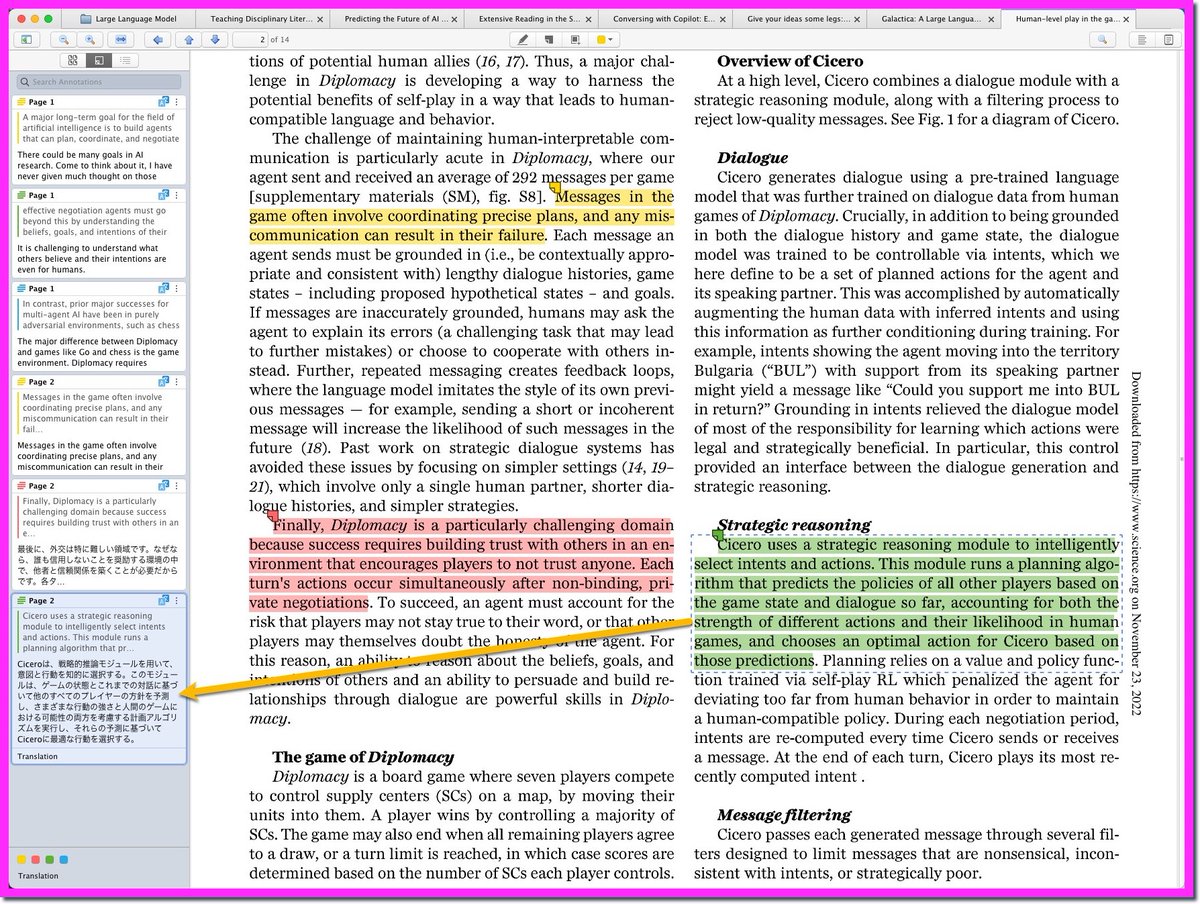Image resolution: width=1200 pixels, height=904 pixels.
Task: Switch sidebar to outline list view
Action: pos(124,60)
